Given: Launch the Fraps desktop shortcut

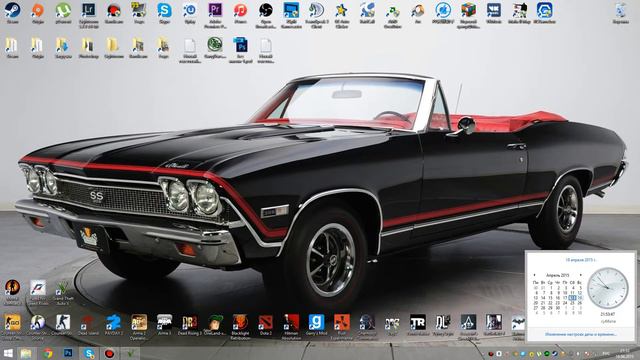Looking at the screenshot, I should [139, 13].
